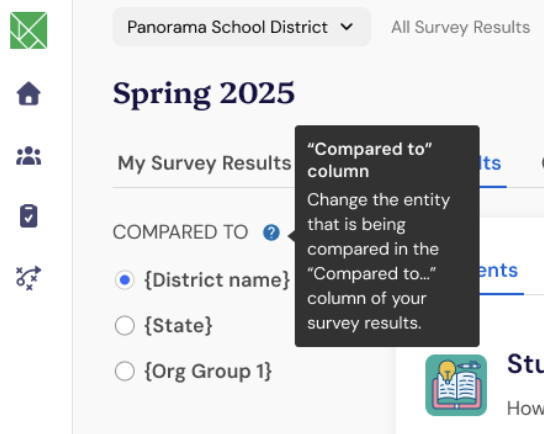Select the {District name} radio button
544x434 pixels.
(125, 280)
